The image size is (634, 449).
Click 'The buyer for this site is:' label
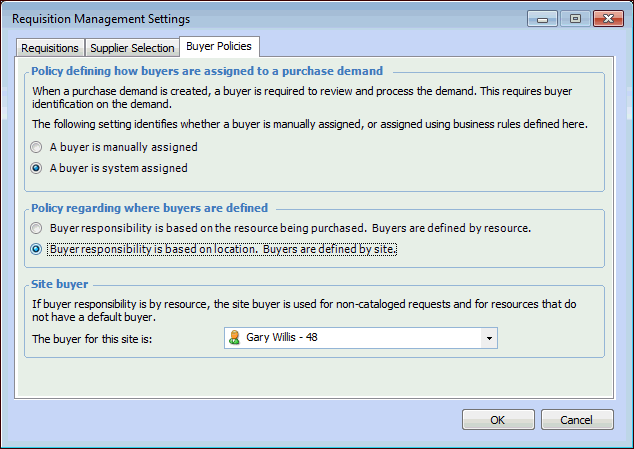(x=99, y=338)
